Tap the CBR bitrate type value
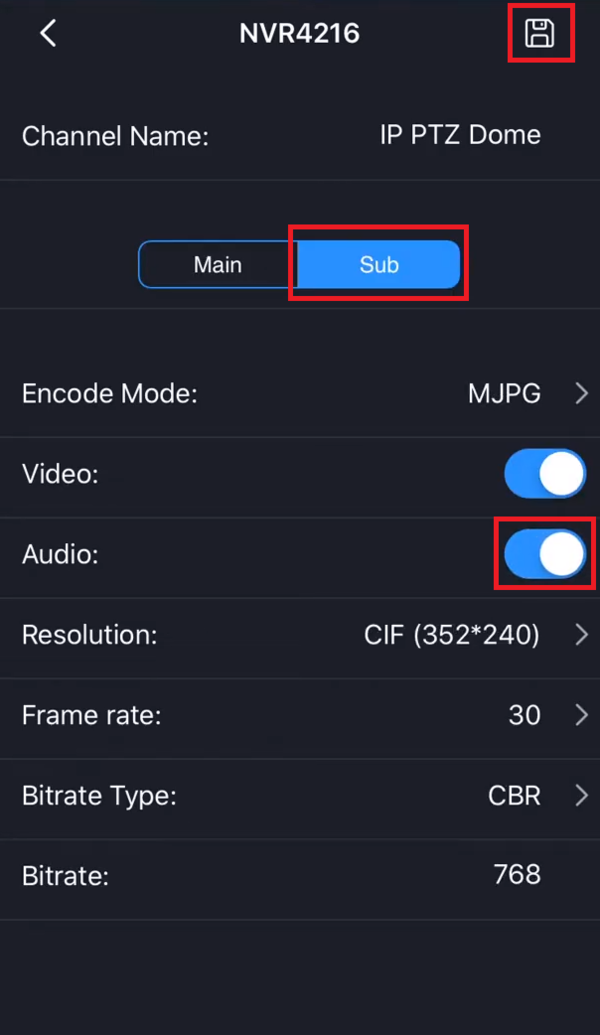The height and width of the screenshot is (1035, 600). pyautogui.click(x=514, y=796)
